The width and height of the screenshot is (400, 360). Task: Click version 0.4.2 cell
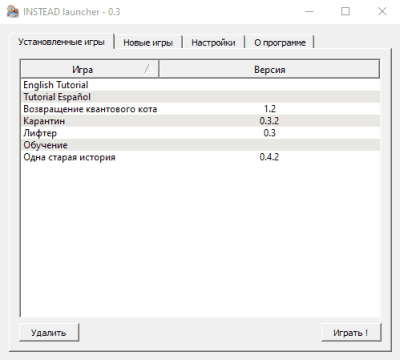click(269, 157)
